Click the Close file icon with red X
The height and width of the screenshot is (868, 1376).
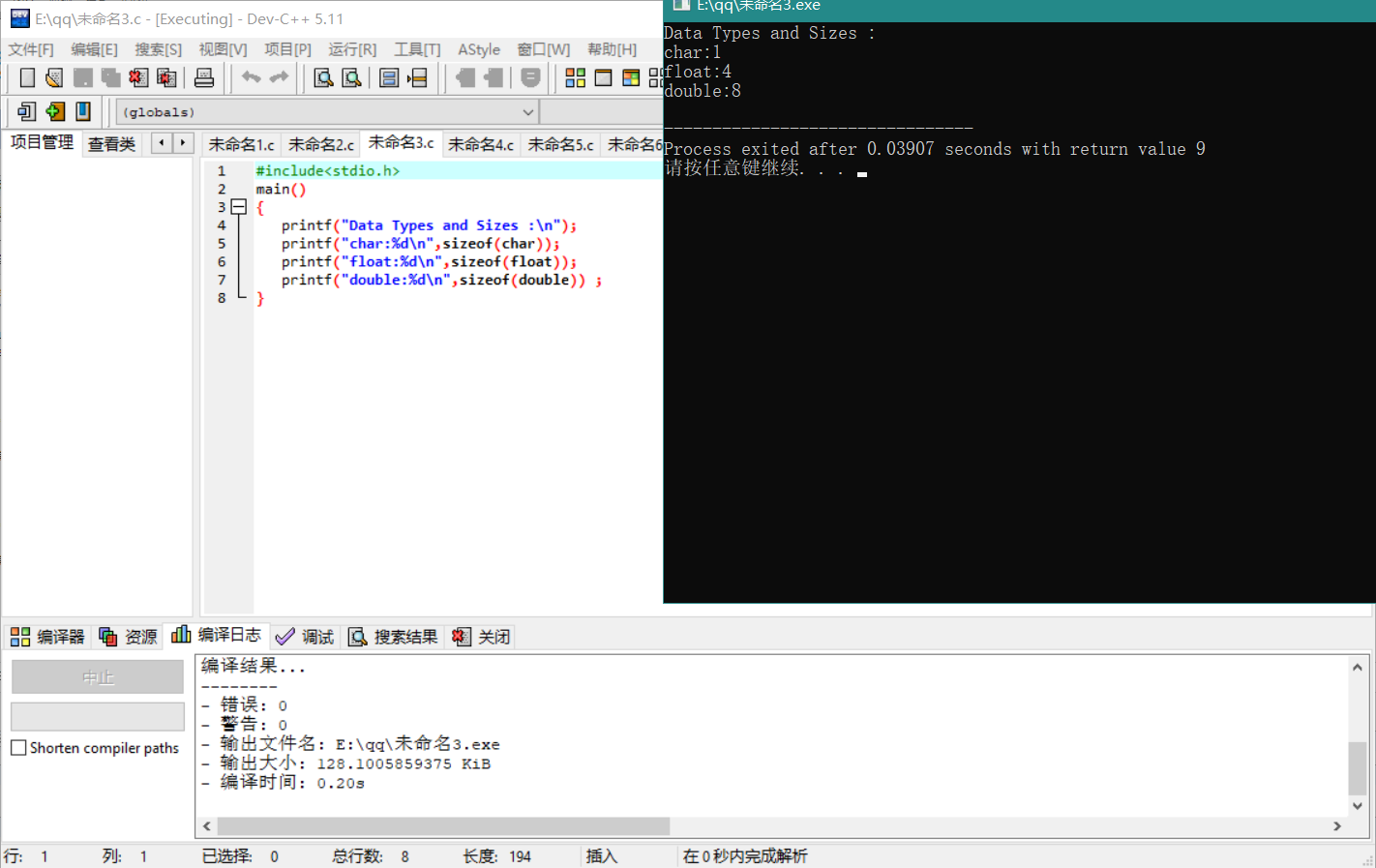(138, 78)
